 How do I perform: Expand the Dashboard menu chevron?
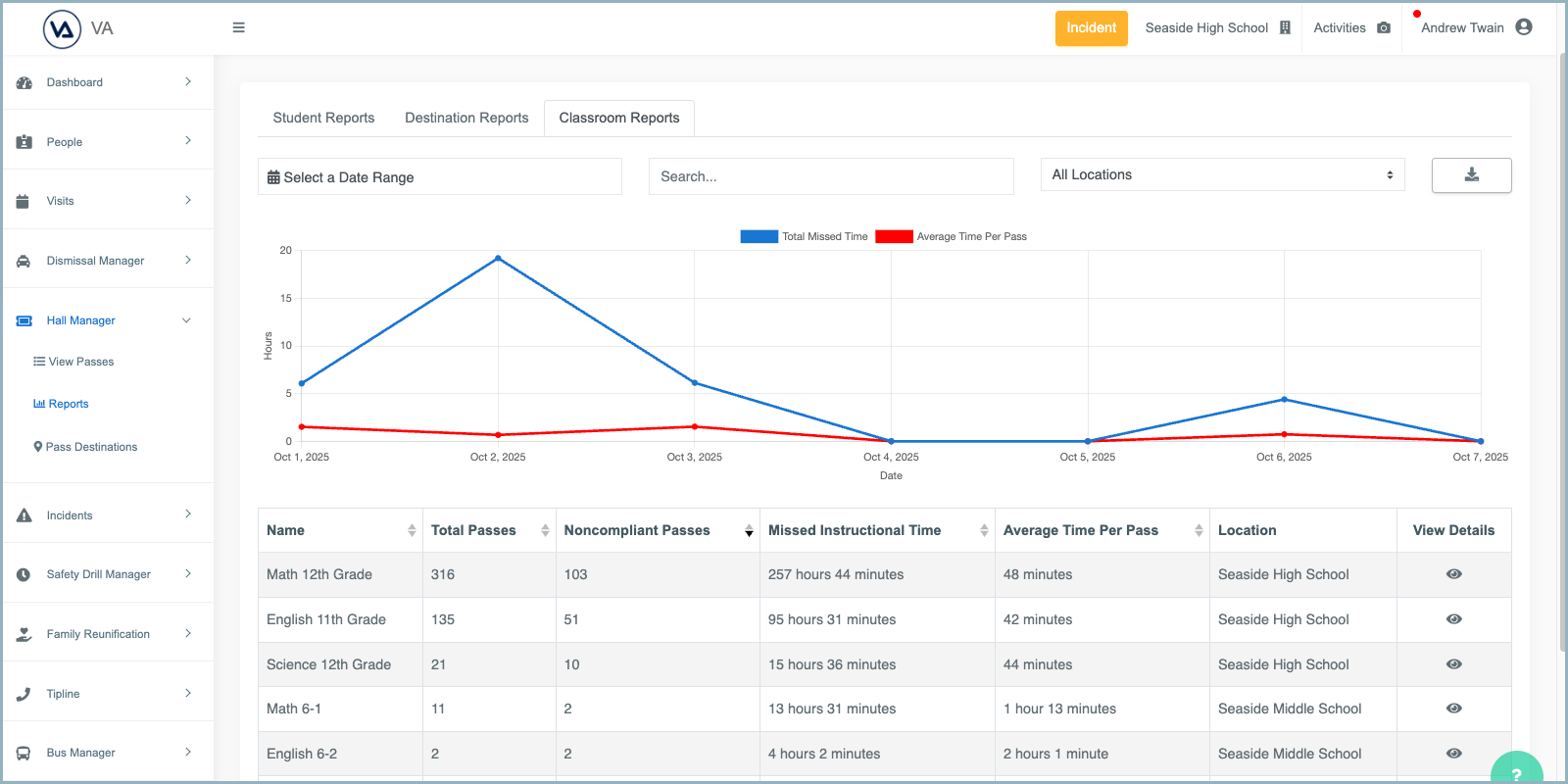[x=188, y=81]
